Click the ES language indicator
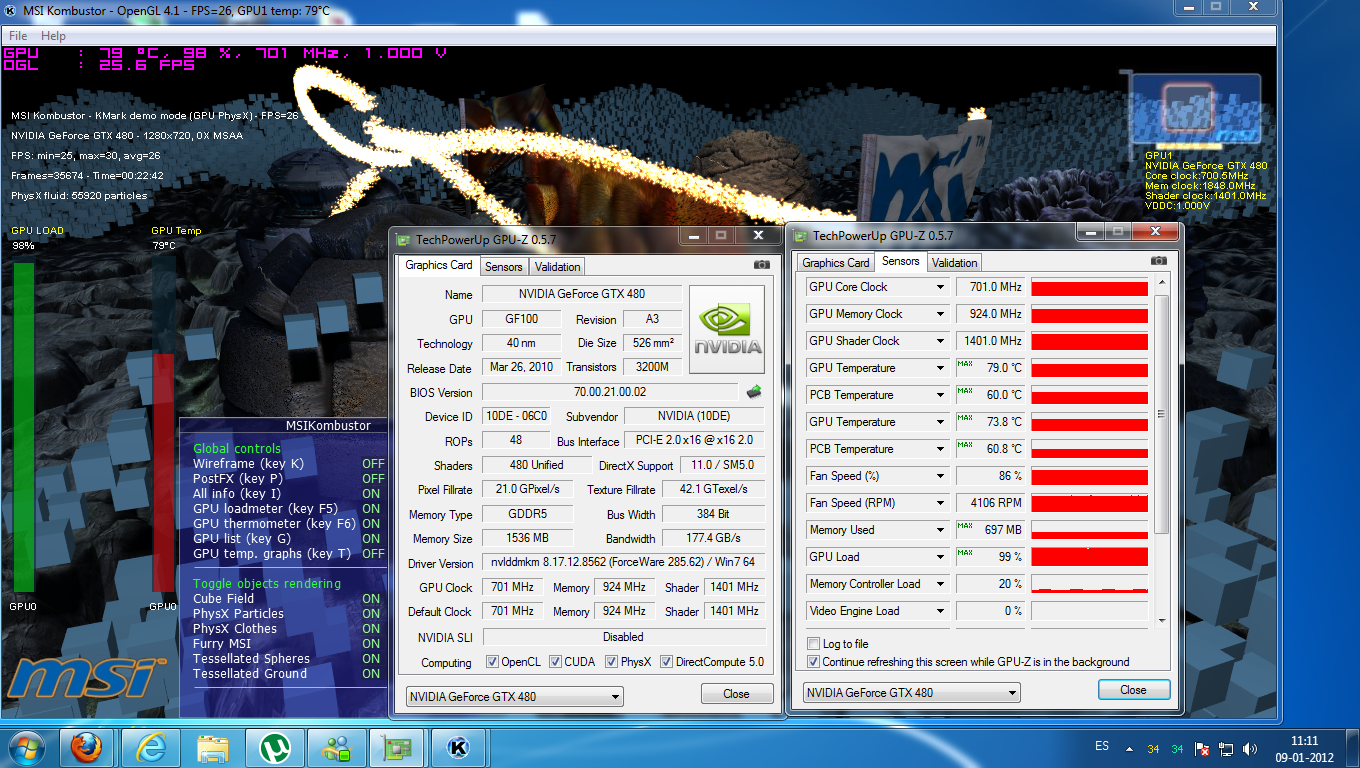 click(x=1102, y=746)
